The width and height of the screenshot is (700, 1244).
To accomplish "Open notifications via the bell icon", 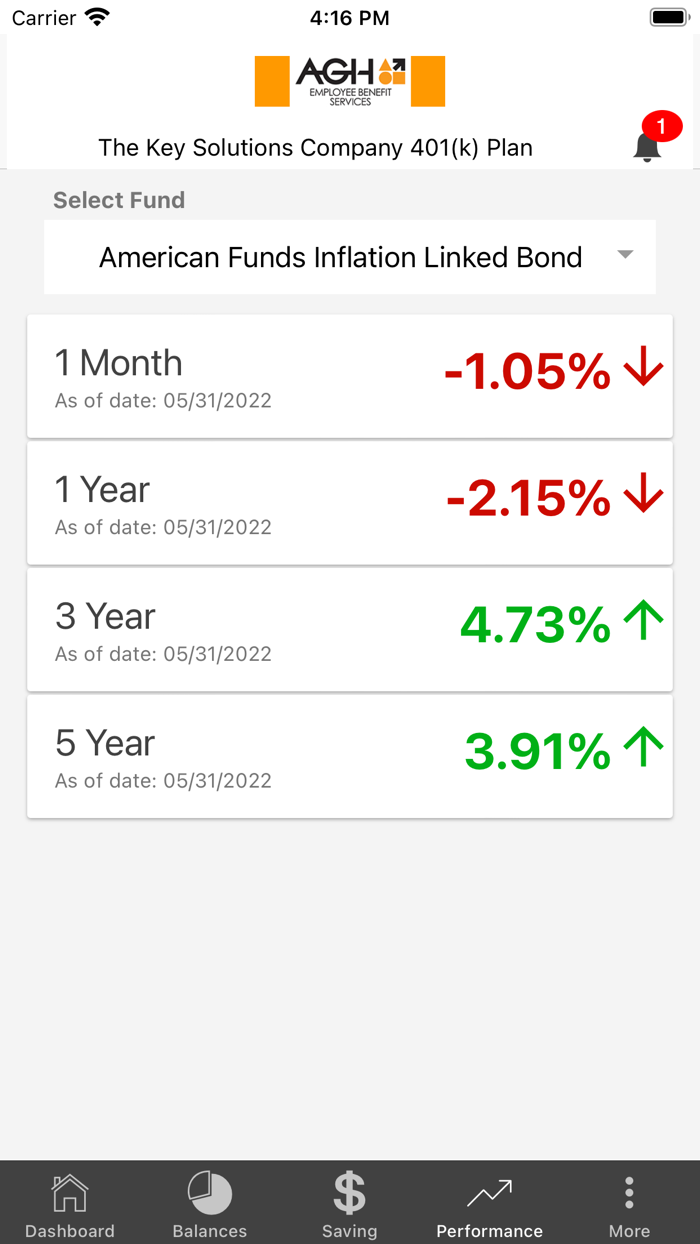I will pos(647,148).
